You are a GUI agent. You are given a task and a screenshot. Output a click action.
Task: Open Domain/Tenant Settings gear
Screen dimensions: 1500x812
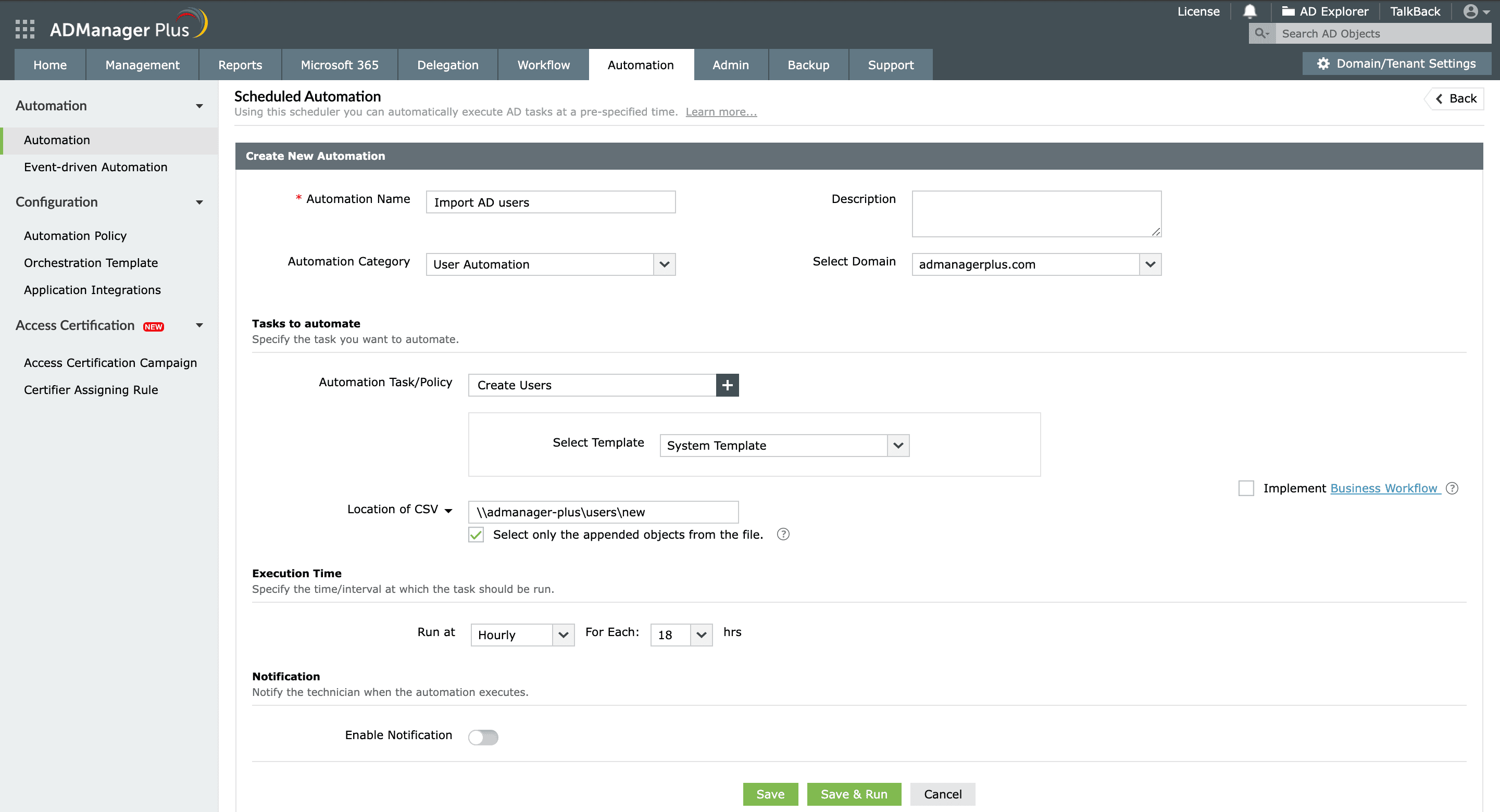(x=1322, y=64)
